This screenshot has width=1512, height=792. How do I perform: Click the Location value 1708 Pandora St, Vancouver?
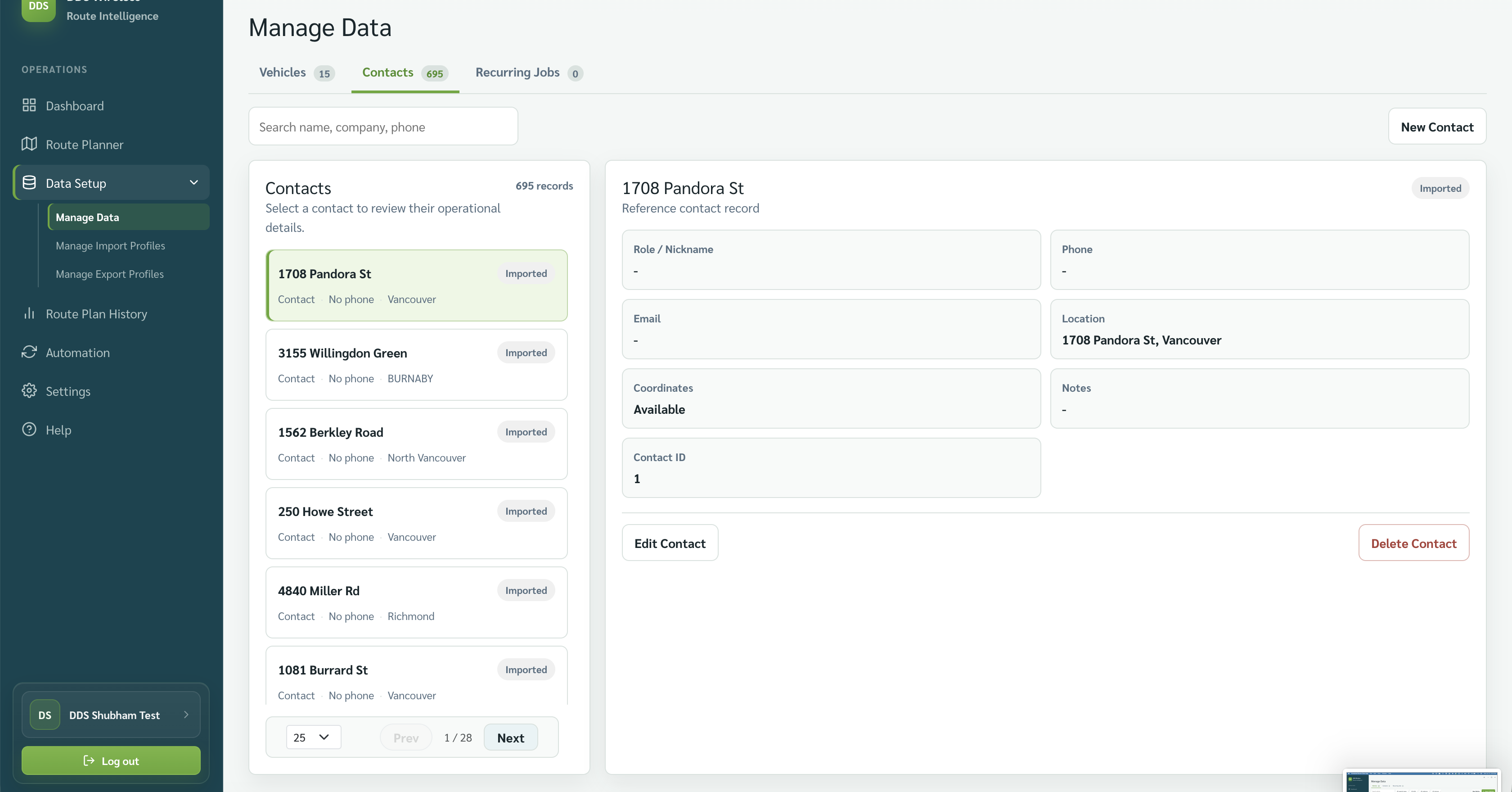pos(1141,340)
